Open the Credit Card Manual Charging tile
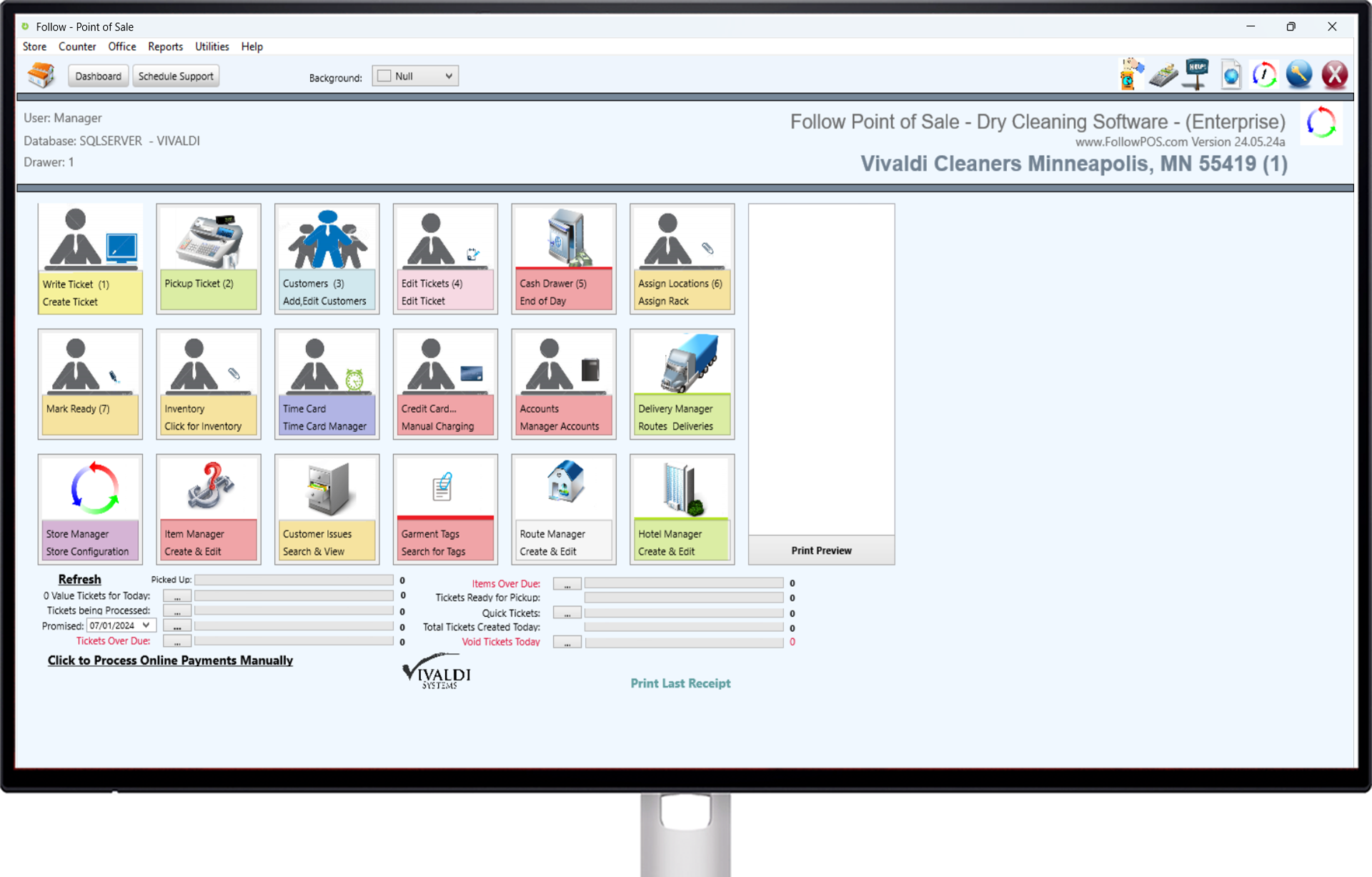 [446, 384]
